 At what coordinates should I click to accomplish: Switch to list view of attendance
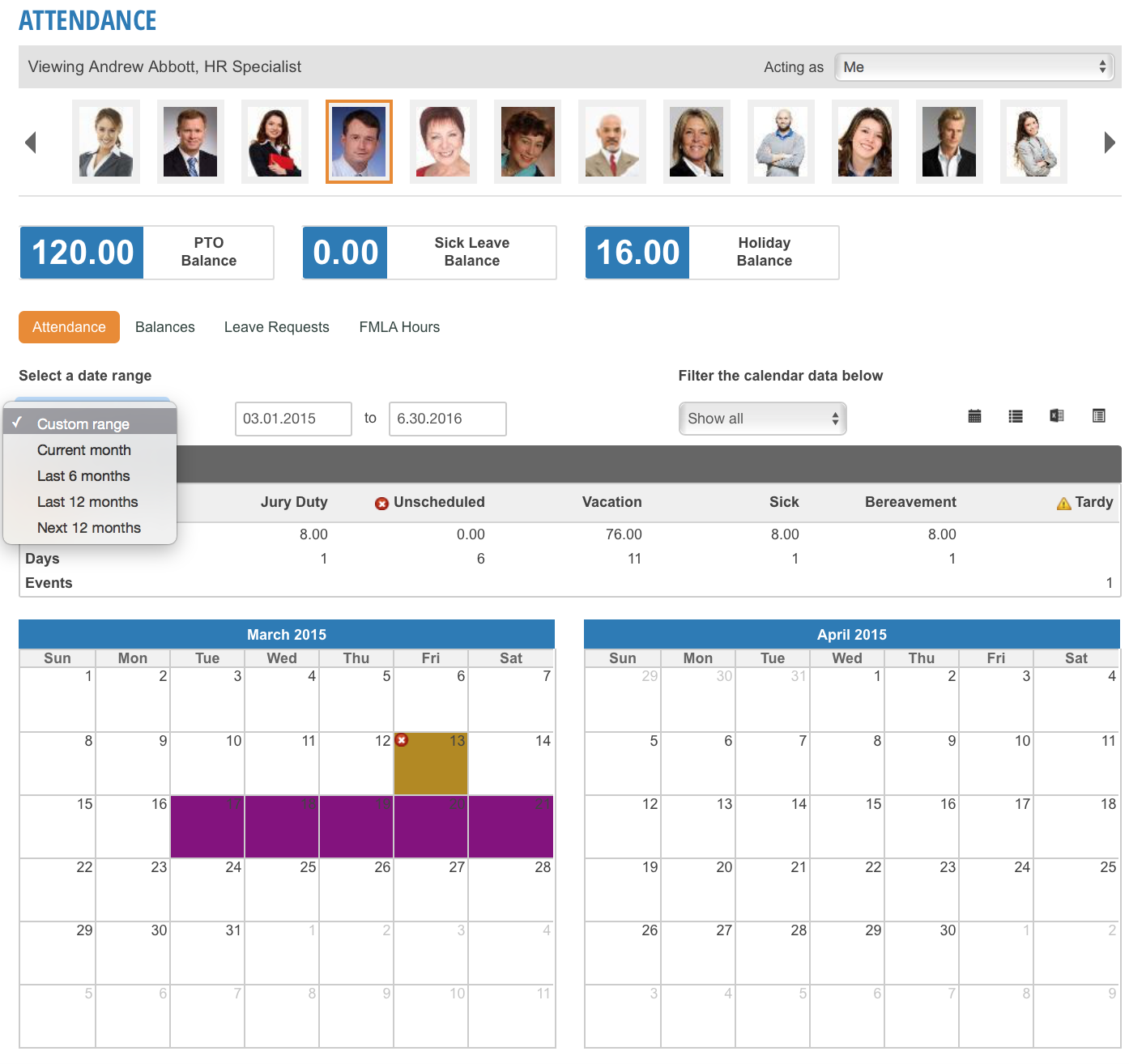[1016, 416]
